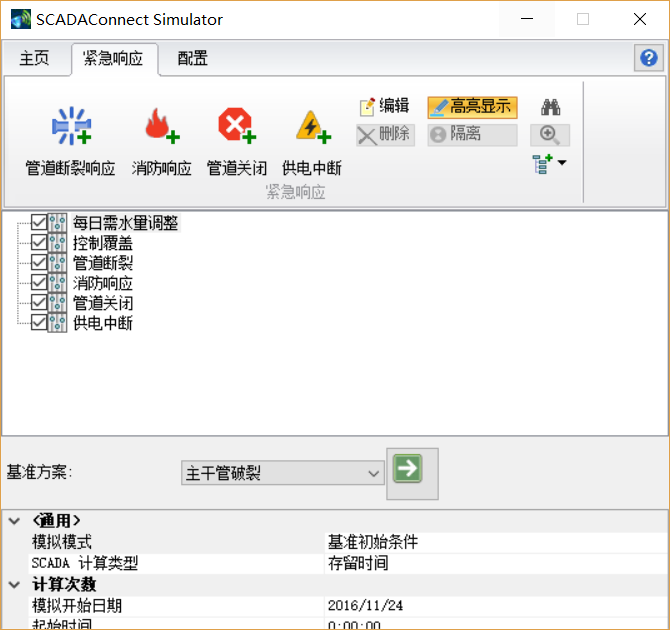The height and width of the screenshot is (630, 670).
Task: Open the tree add dropdown arrow
Action: pos(562,163)
